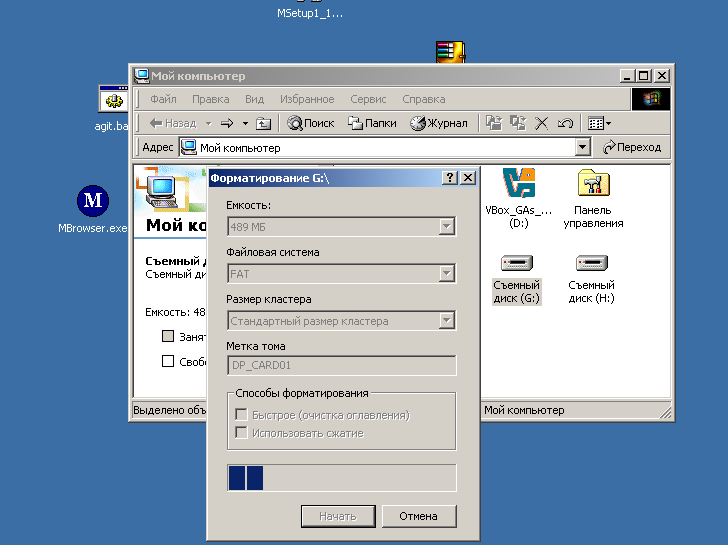Expand the Файловая система FAT dropdown
Screen dimensions: 728x545
pos(447,273)
